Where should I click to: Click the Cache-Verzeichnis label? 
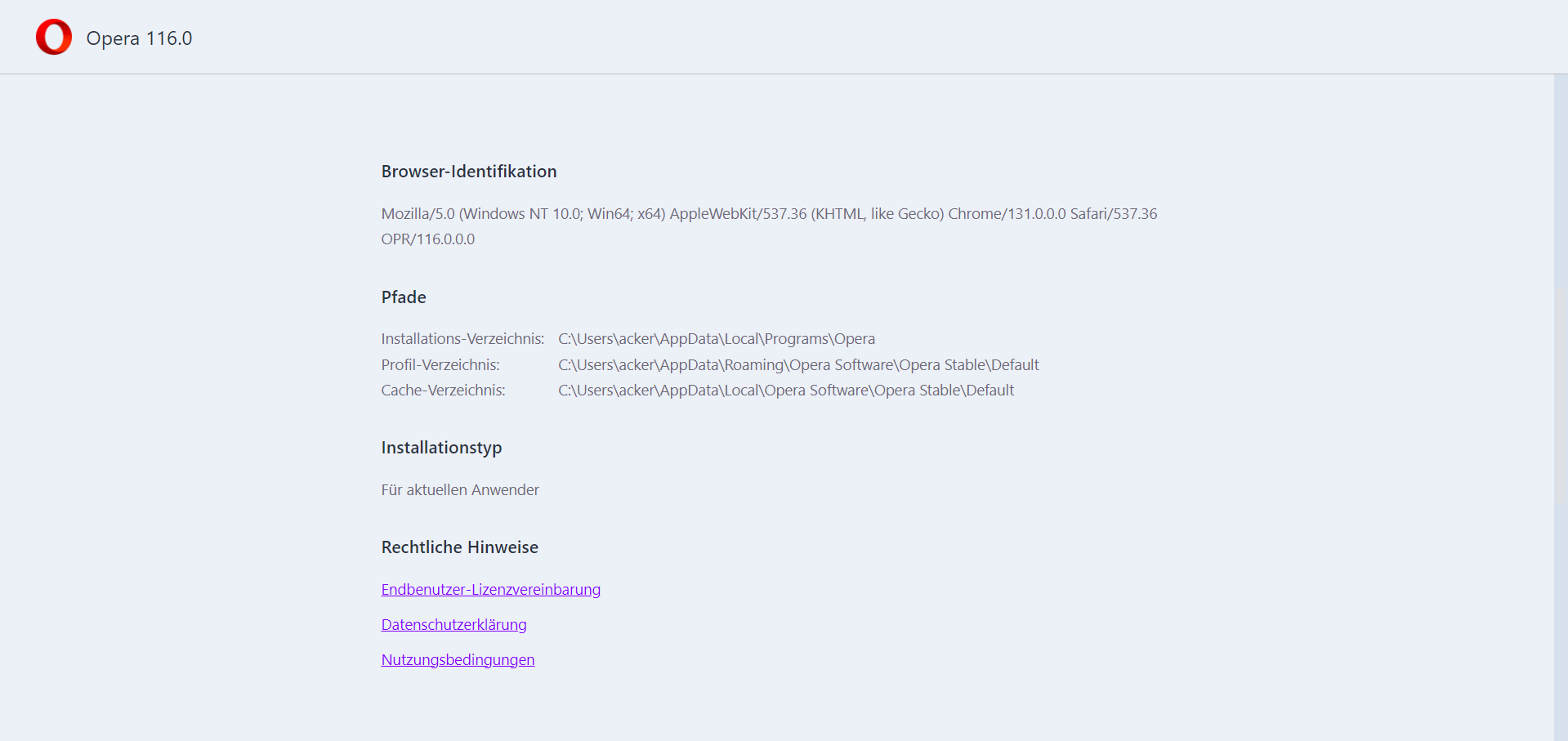coord(444,390)
